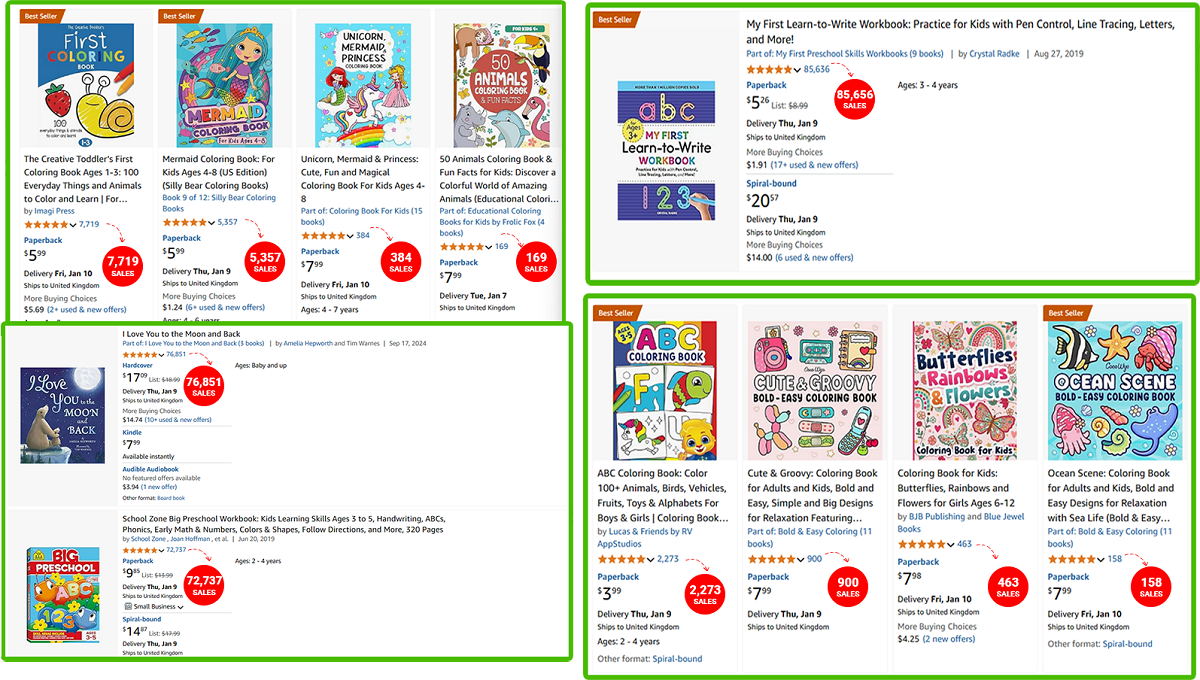This screenshot has height=680, width=1200.
Task: Open the Big Preschool workbook cover image
Action: point(63,592)
